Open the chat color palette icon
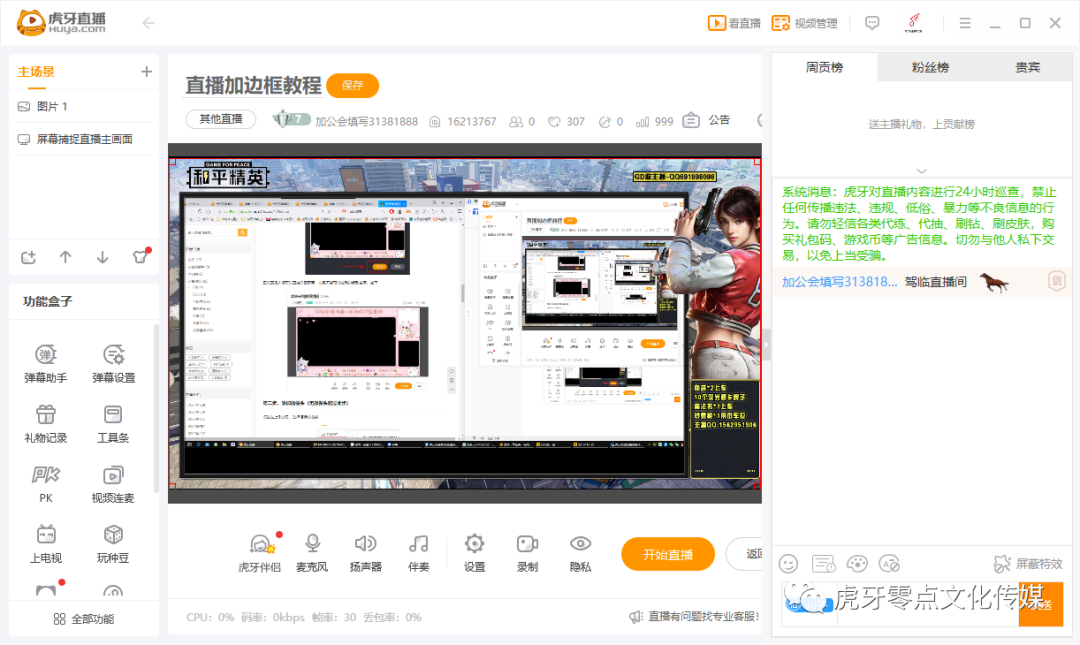This screenshot has height=645, width=1080. tap(857, 564)
